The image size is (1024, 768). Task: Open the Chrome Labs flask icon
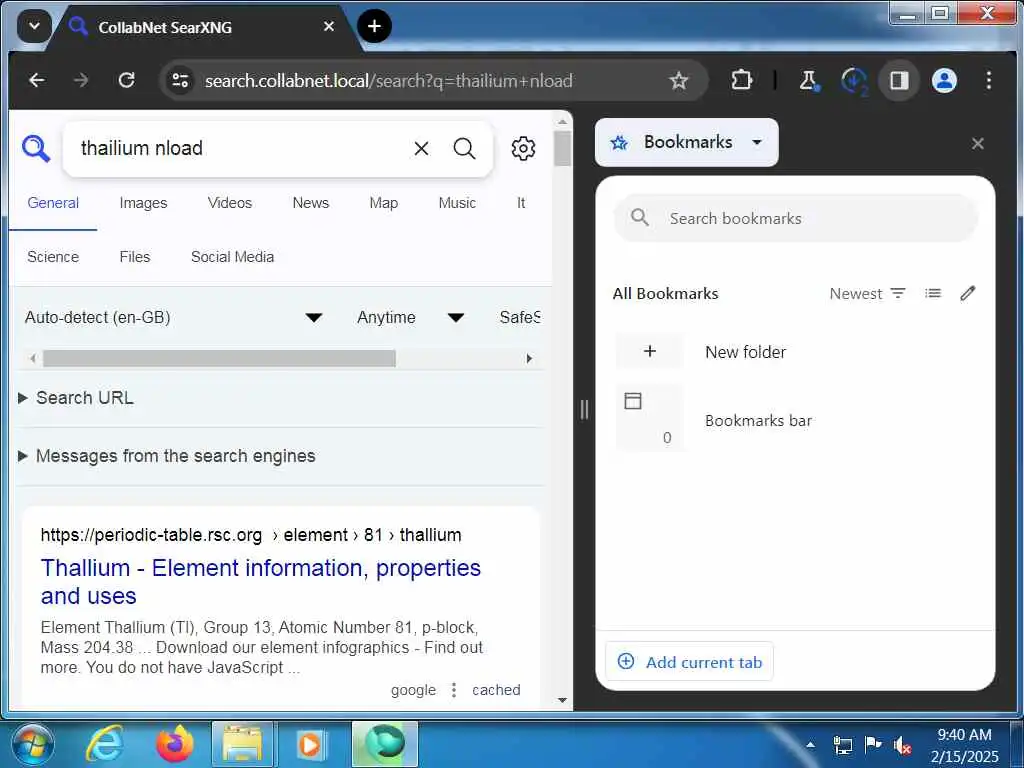[808, 80]
